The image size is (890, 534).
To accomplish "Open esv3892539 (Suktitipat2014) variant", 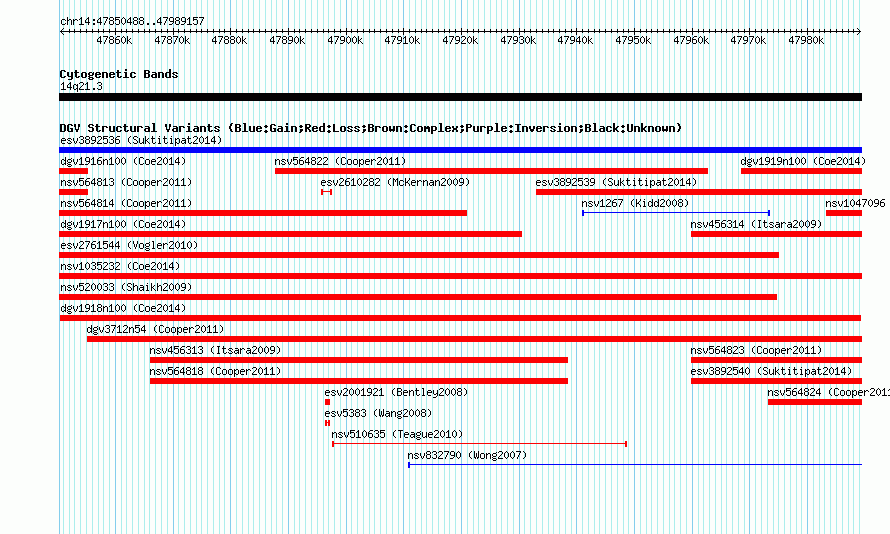I will point(616,182).
